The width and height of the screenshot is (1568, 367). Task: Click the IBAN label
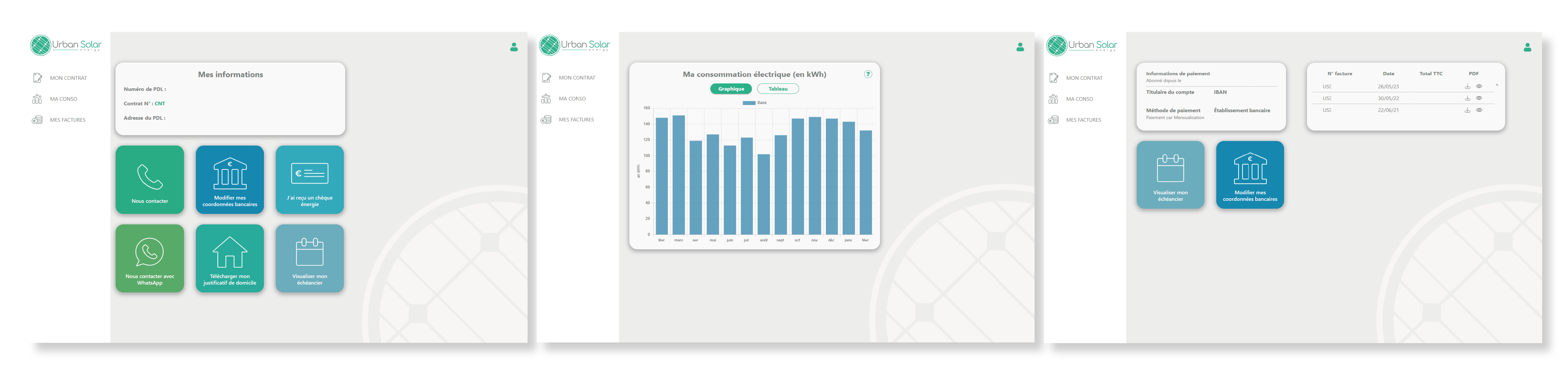pos(1220,92)
